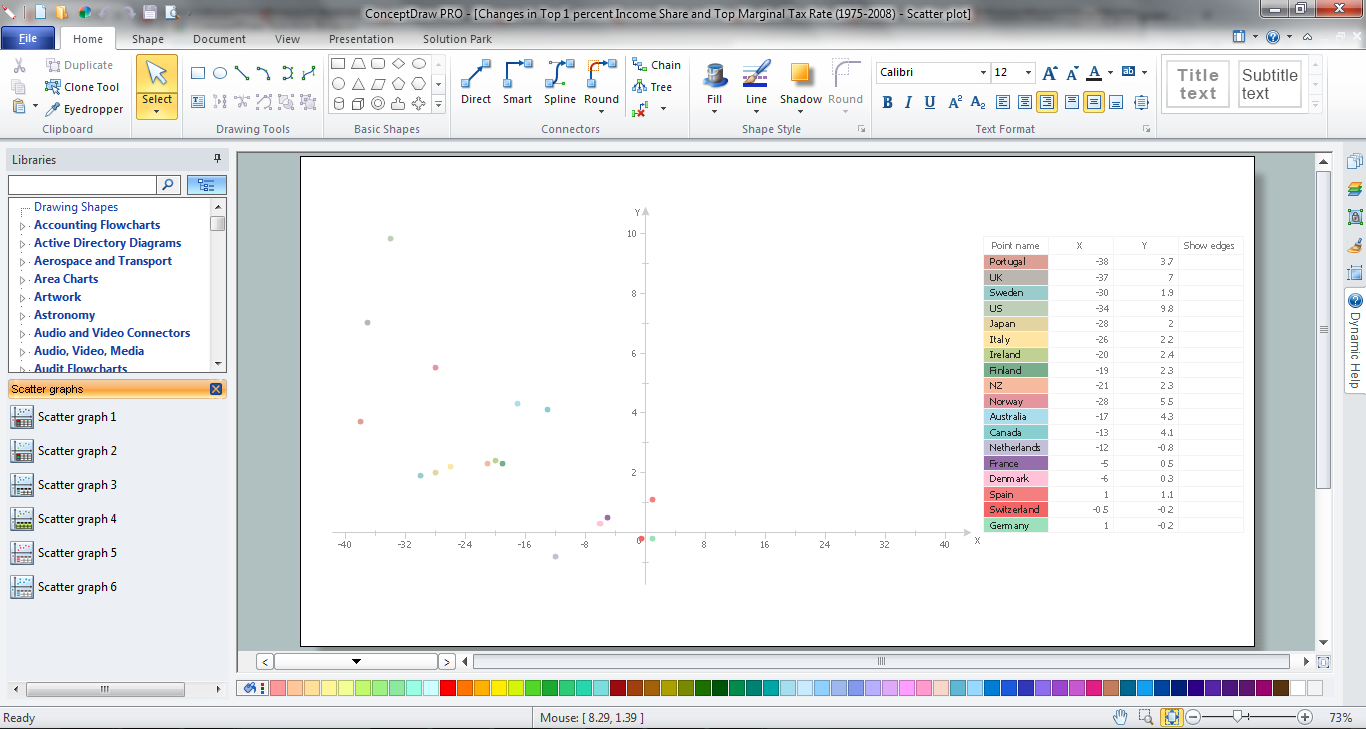The image size is (1366, 729).
Task: Pick the Eyedropper tool
Action: point(84,109)
